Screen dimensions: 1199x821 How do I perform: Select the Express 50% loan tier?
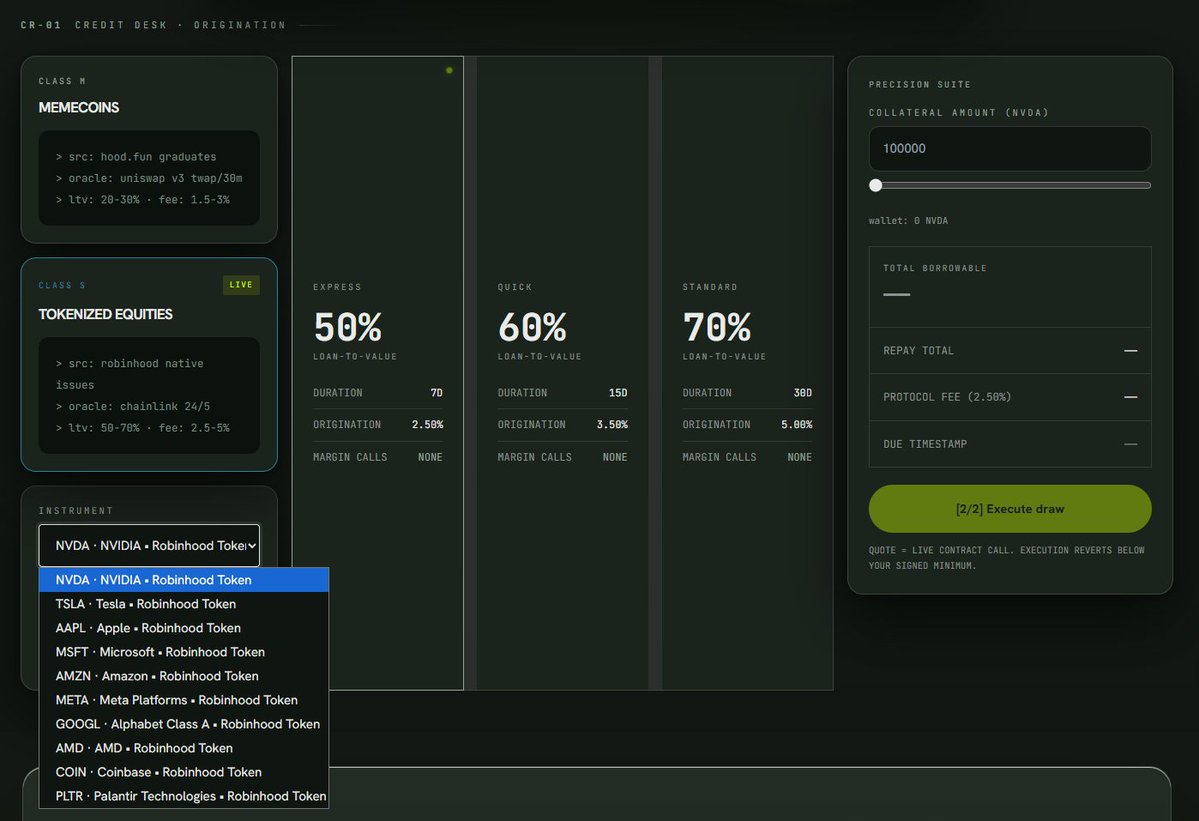tap(378, 373)
